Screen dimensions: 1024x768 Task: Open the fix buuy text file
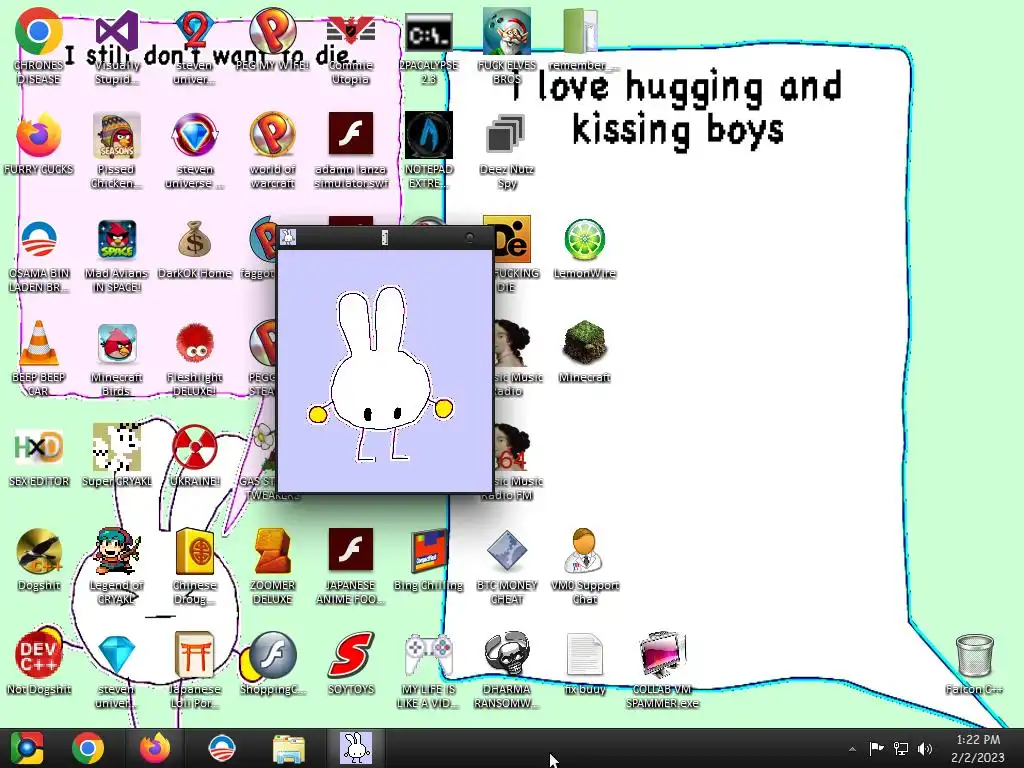584,656
